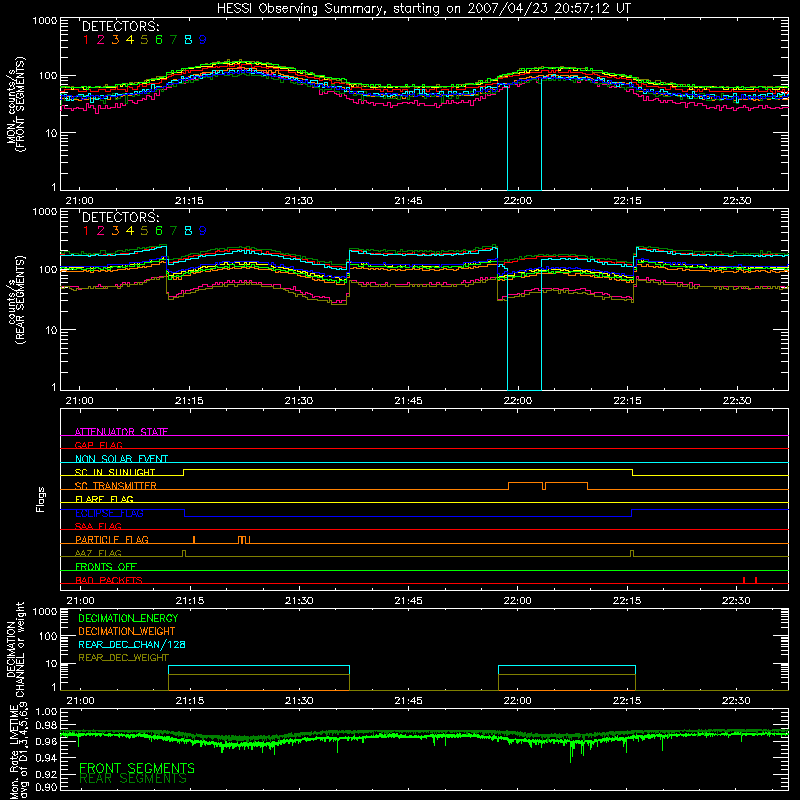Click FRONT SEGMENTS legend in livetime plot
The image size is (800, 800).
pyautogui.click(x=137, y=768)
